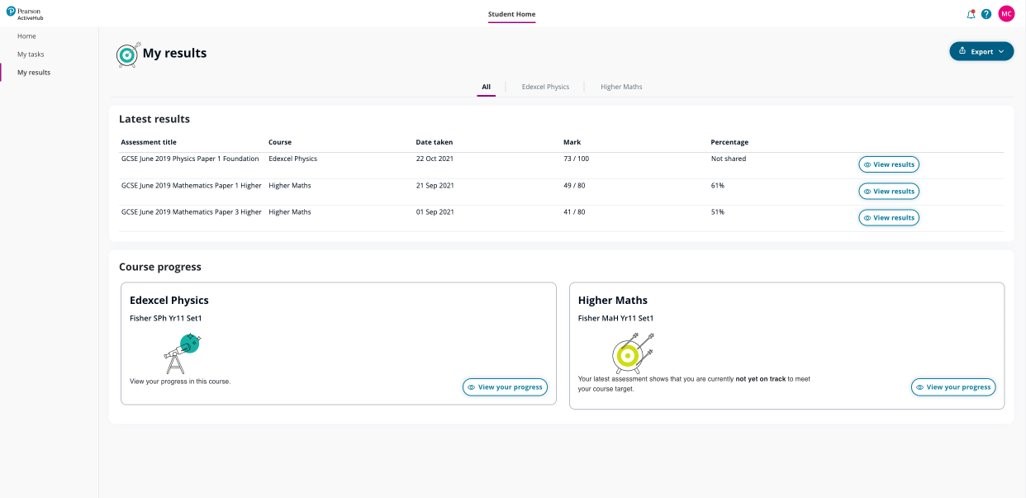Switch to the Higher Maths tab

[622, 86]
